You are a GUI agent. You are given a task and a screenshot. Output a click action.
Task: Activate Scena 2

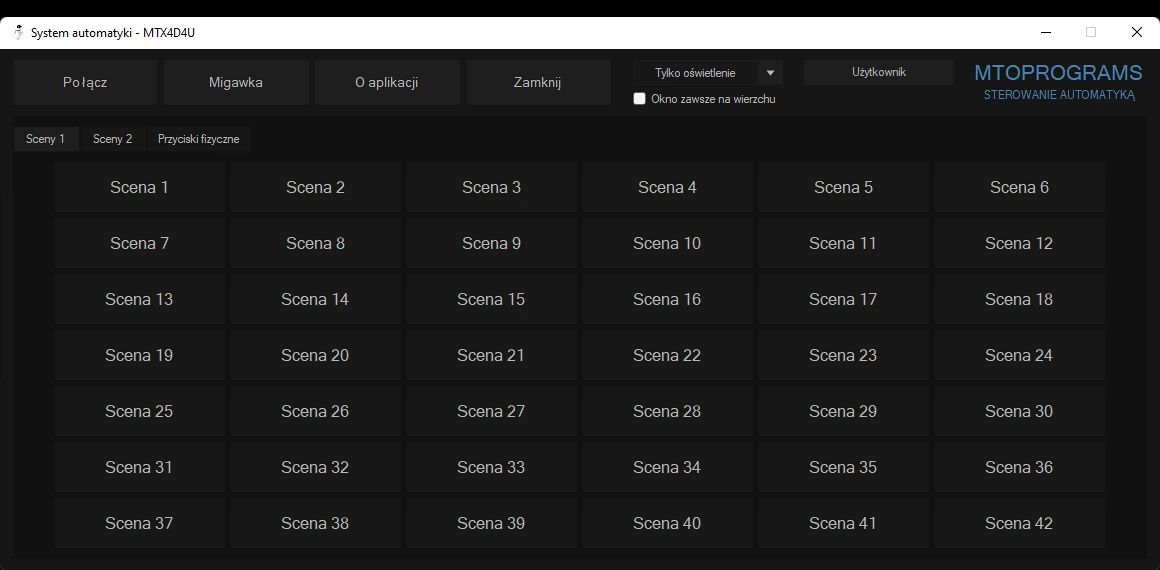coord(316,187)
